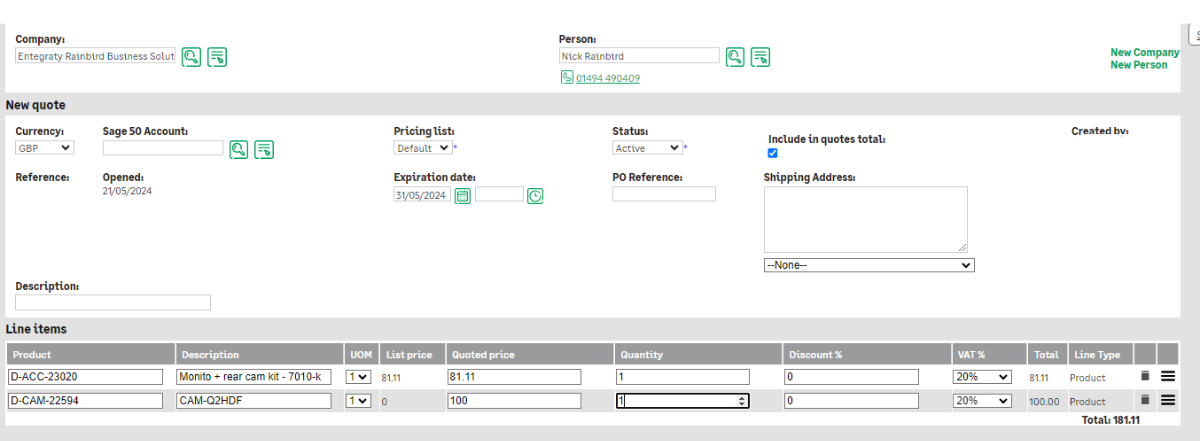Click the Discount % field for D-CAM-22594 row
The width and height of the screenshot is (1200, 441).
(x=851, y=400)
